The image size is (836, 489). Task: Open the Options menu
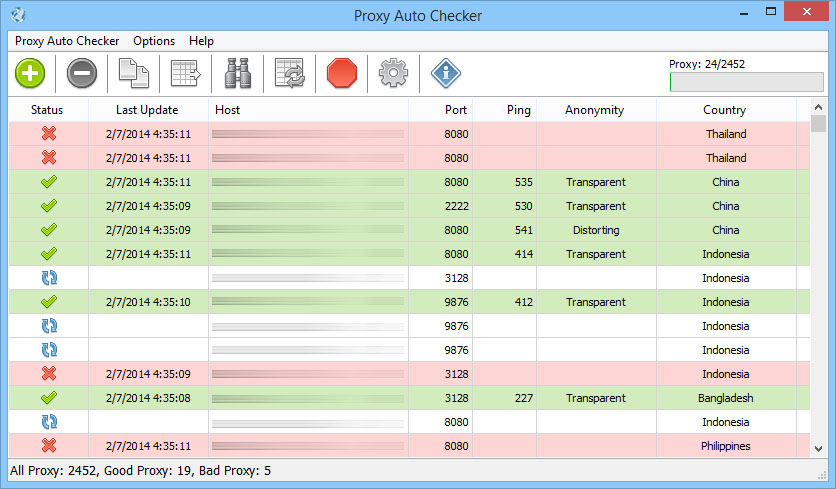click(x=154, y=41)
